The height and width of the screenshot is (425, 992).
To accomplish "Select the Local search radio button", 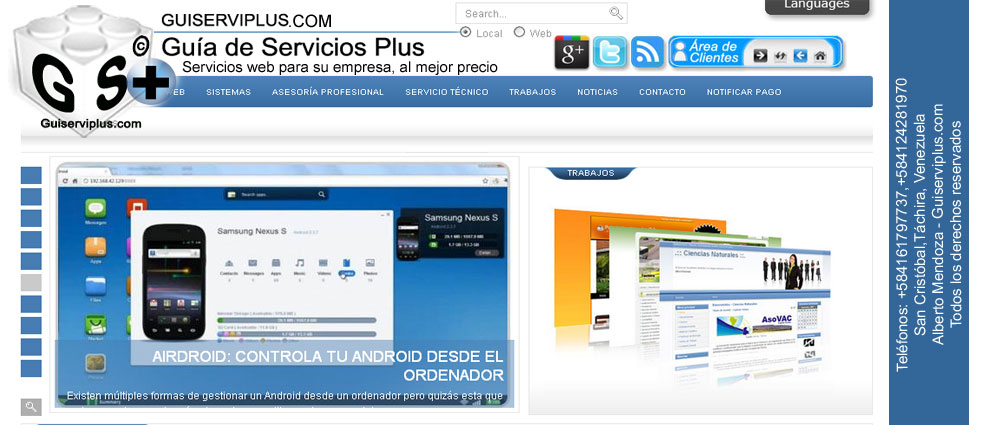I will point(466,32).
